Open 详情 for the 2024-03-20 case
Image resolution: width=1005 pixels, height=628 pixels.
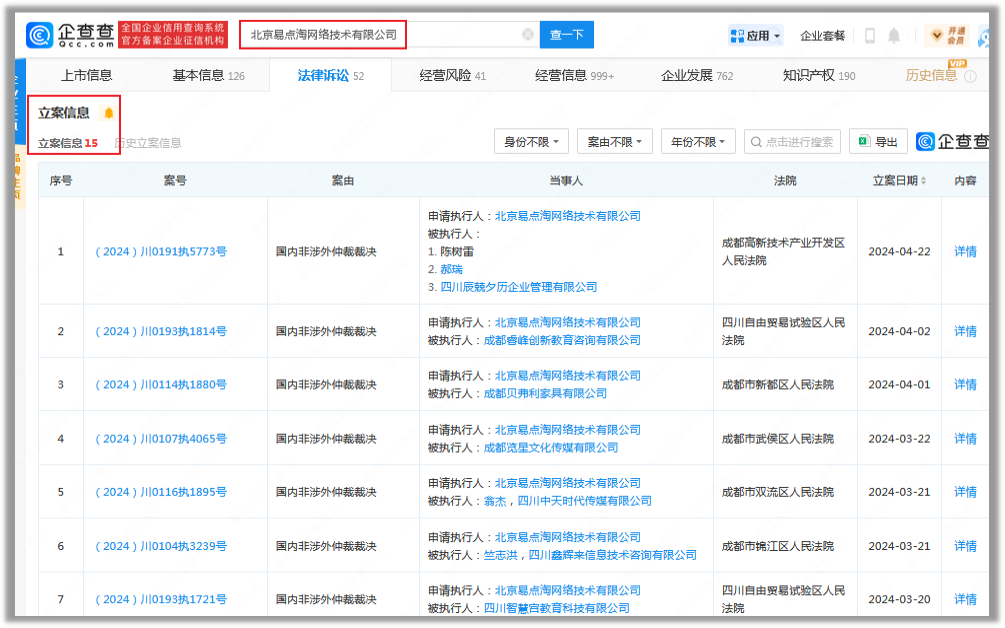(x=965, y=599)
